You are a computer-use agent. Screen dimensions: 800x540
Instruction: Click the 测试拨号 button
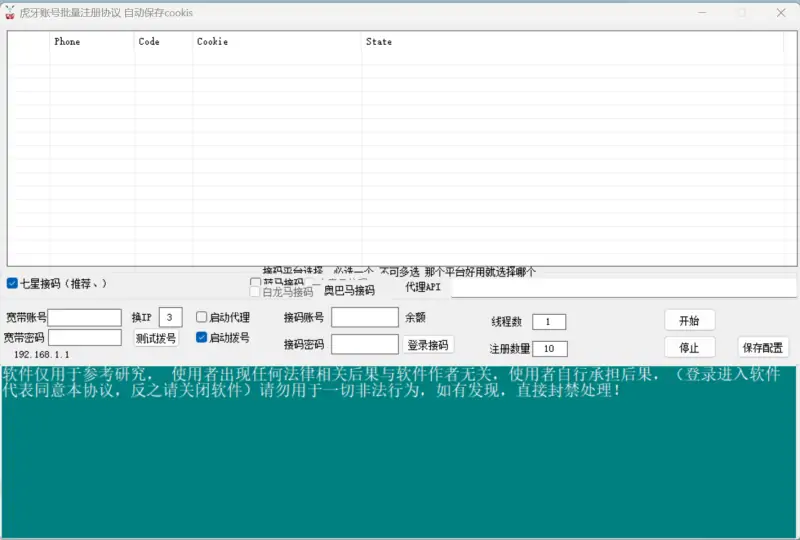tap(156, 338)
